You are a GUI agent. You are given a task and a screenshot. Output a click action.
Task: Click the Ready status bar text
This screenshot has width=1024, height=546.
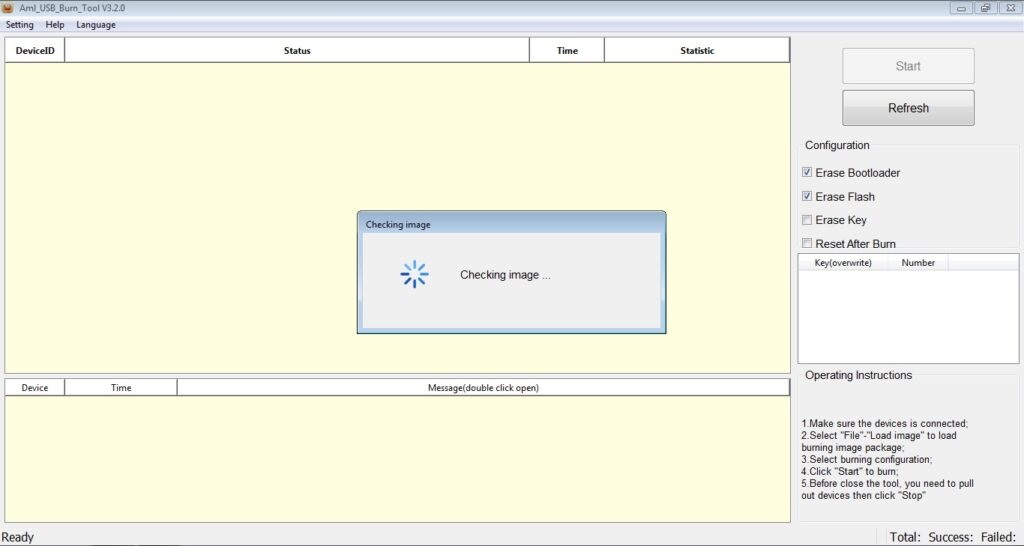click(18, 537)
